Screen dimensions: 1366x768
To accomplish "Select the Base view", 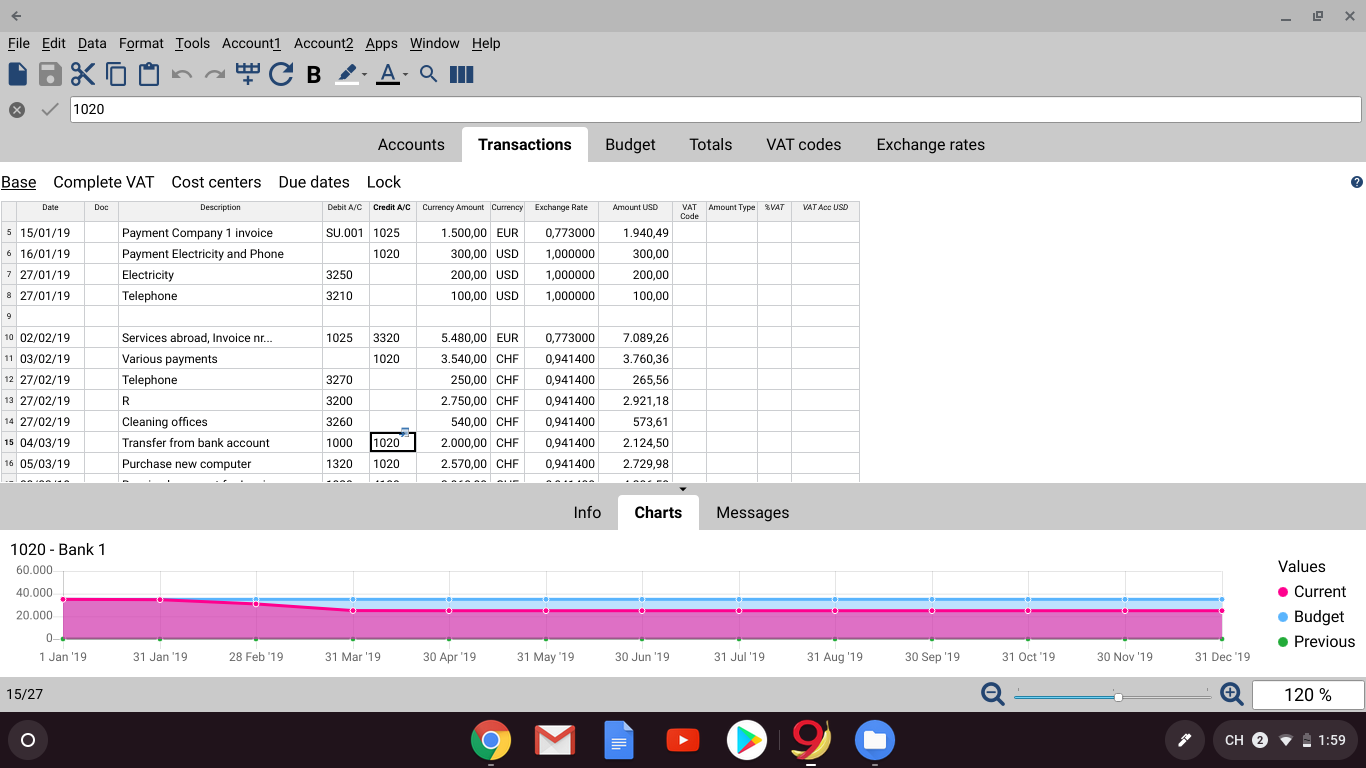I will (x=19, y=182).
